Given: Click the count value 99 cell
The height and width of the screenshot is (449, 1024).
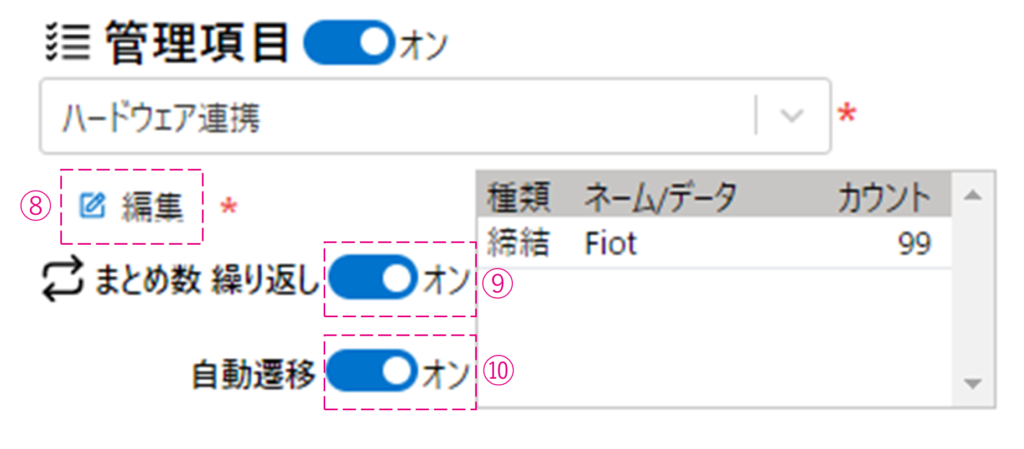Looking at the screenshot, I should [914, 243].
